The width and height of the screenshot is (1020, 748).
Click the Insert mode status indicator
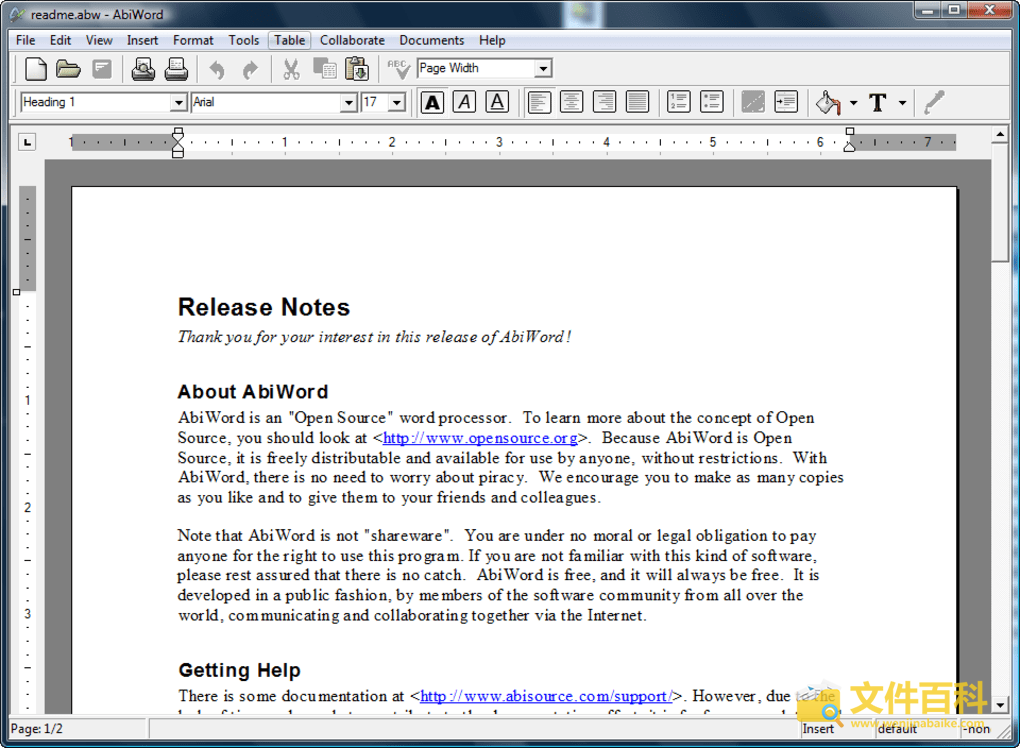(818, 729)
